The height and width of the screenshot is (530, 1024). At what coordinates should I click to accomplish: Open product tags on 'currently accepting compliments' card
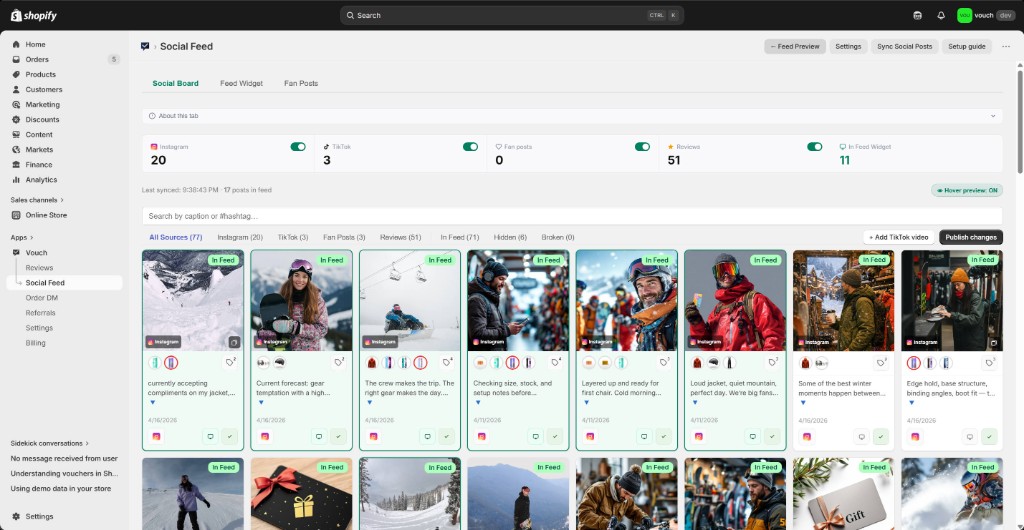230,362
